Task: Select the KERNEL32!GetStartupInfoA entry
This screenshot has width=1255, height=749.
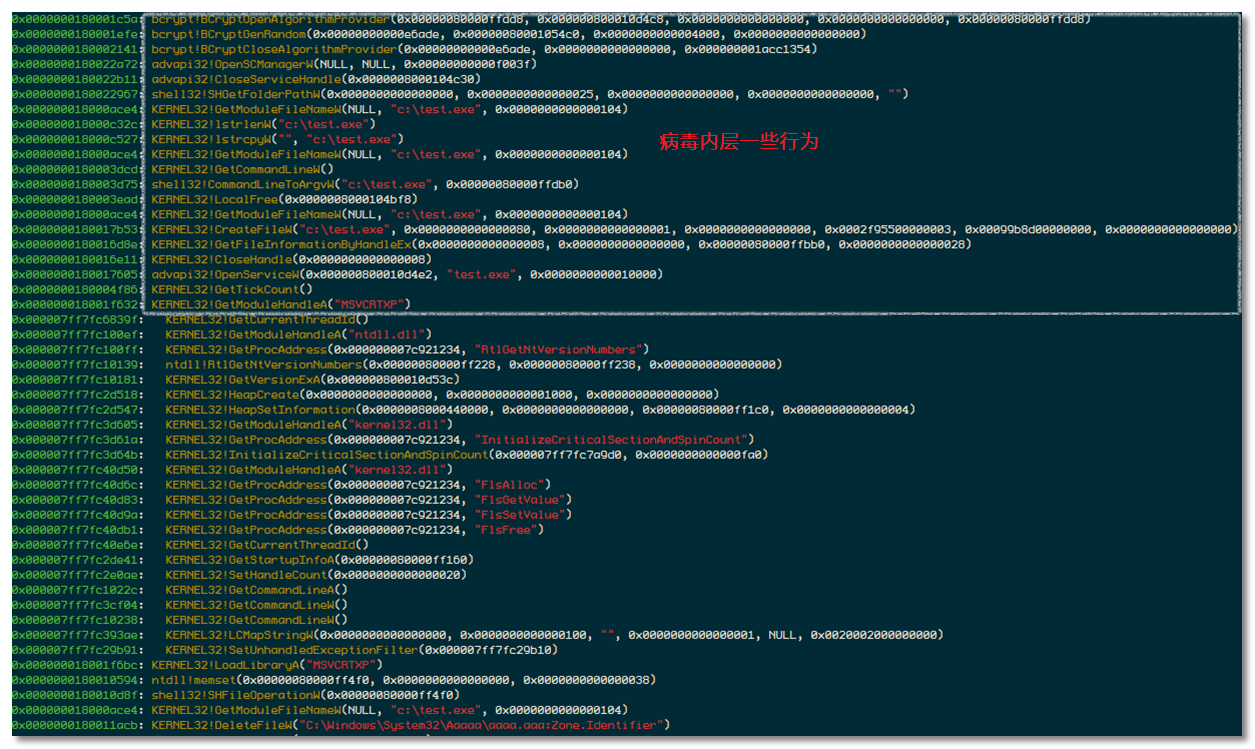Action: (320, 560)
